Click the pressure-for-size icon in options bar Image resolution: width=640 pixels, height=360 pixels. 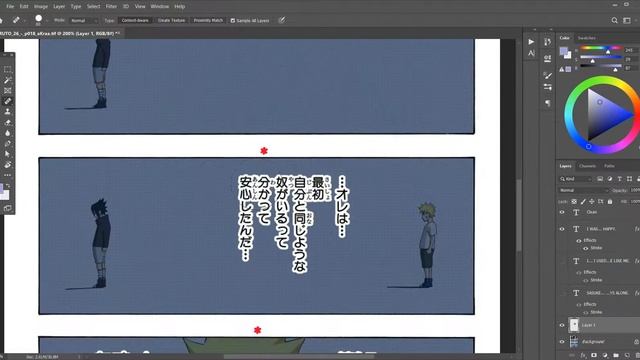282,20
